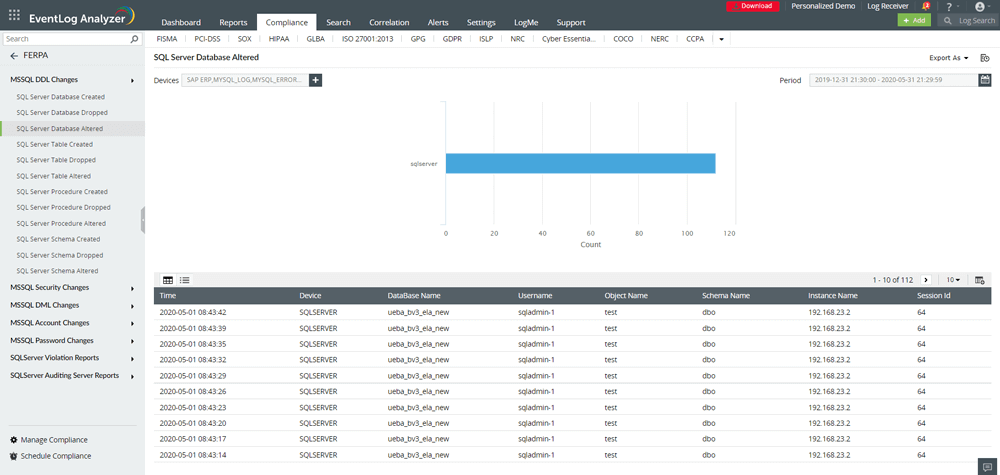This screenshot has height=475, width=1000.
Task: Go to next page of results
Action: click(x=926, y=280)
